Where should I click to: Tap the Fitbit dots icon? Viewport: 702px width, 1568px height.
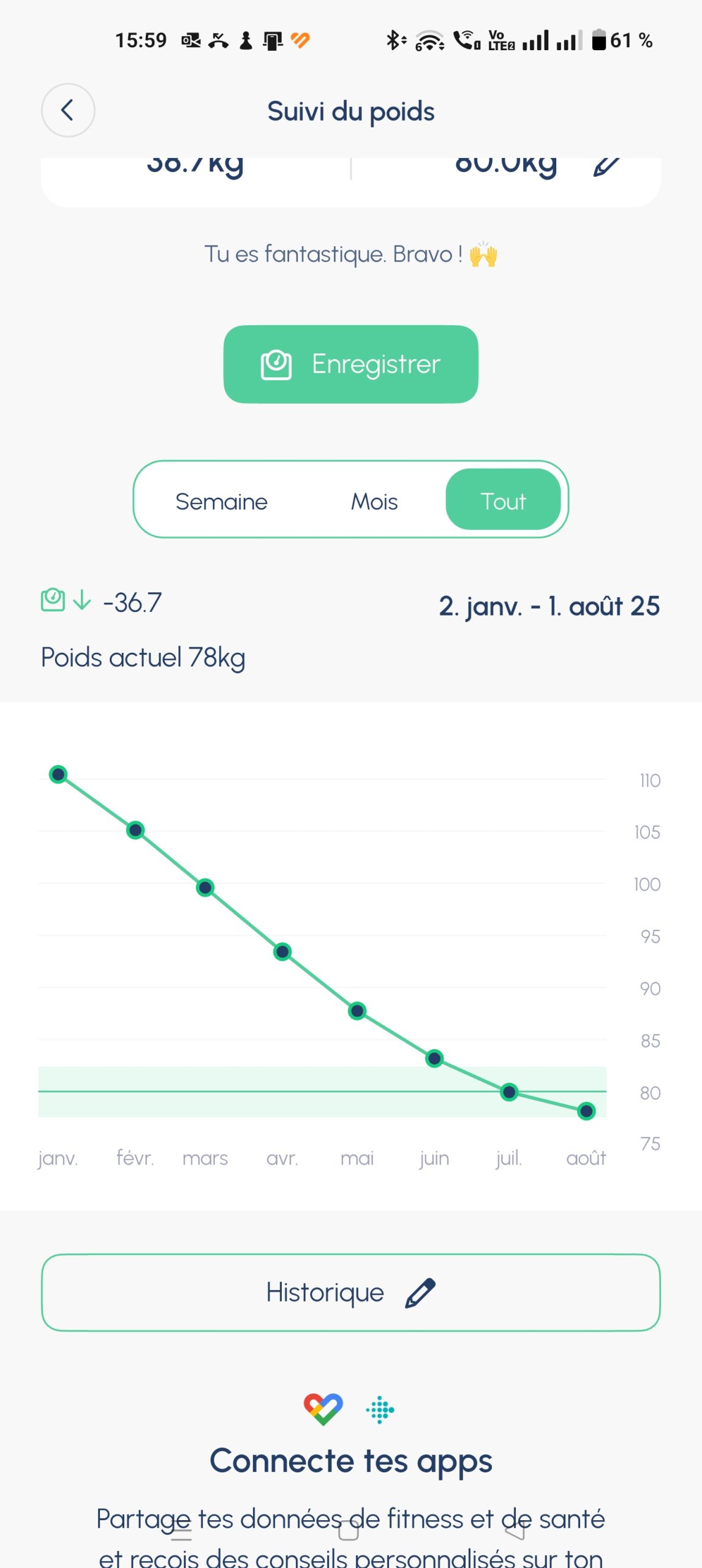380,1410
